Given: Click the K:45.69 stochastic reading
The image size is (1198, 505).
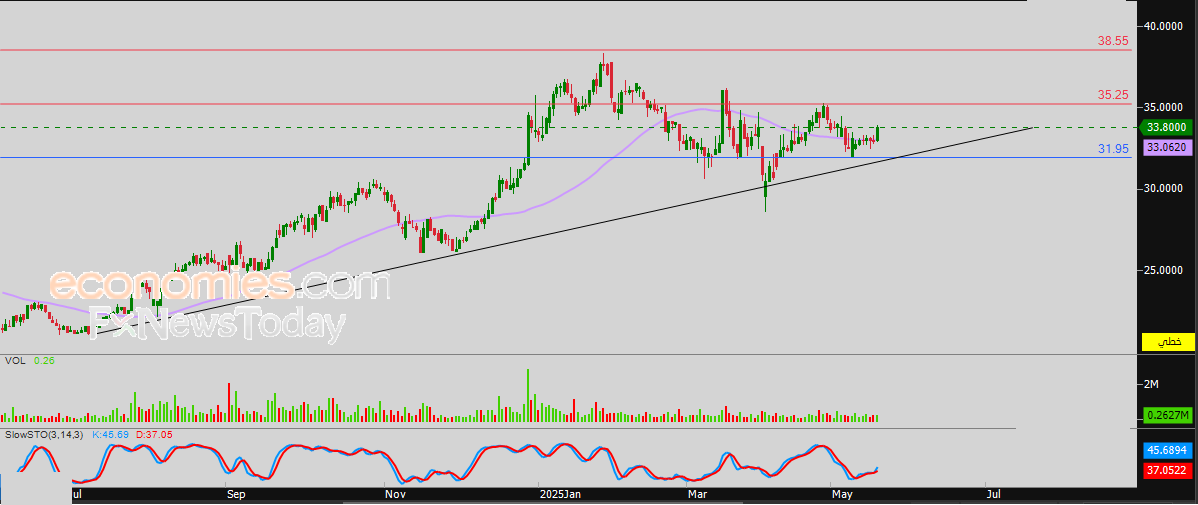Looking at the screenshot, I should coord(111,434).
